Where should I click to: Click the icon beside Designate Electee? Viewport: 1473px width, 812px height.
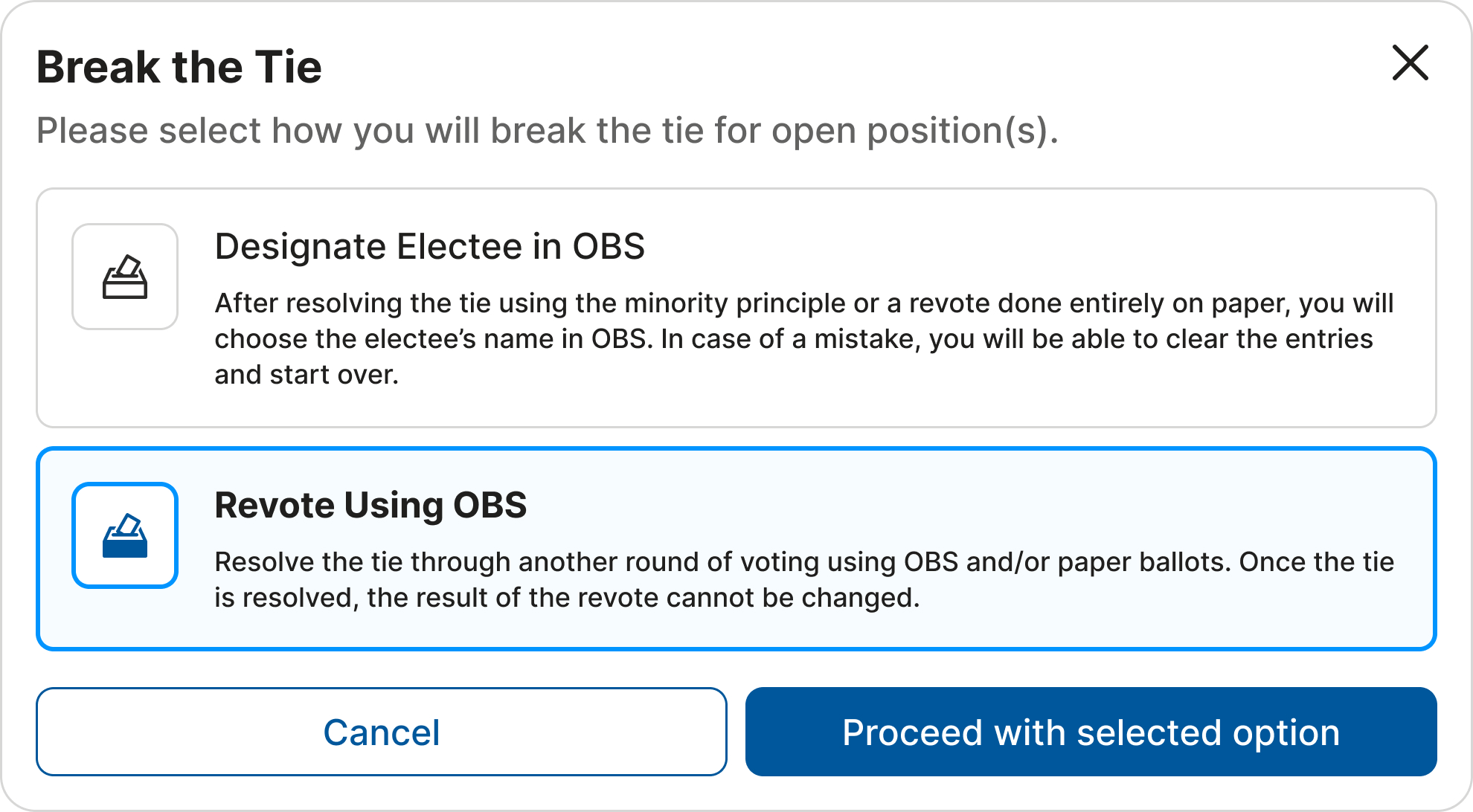[x=125, y=277]
